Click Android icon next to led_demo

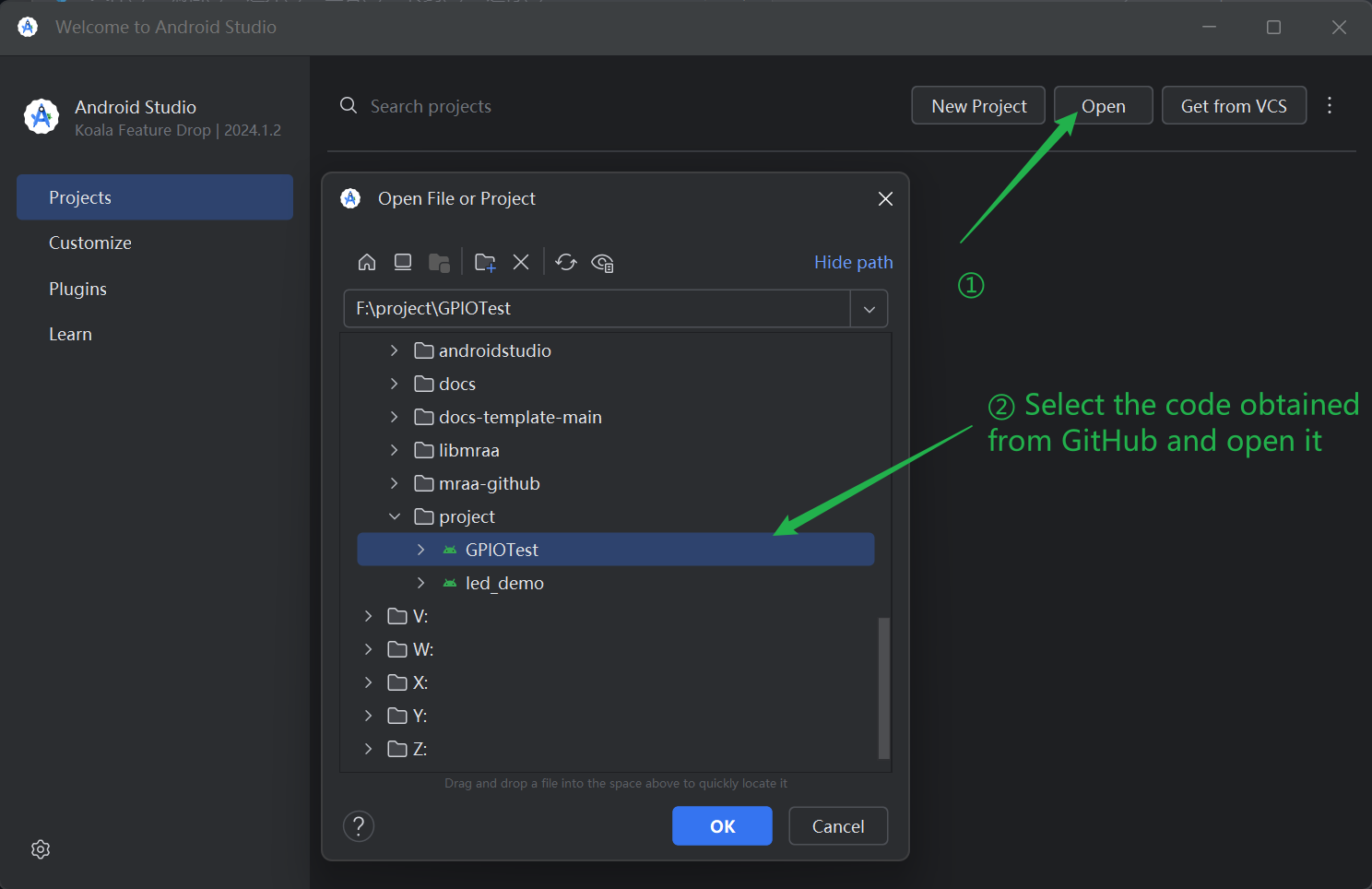(x=450, y=583)
